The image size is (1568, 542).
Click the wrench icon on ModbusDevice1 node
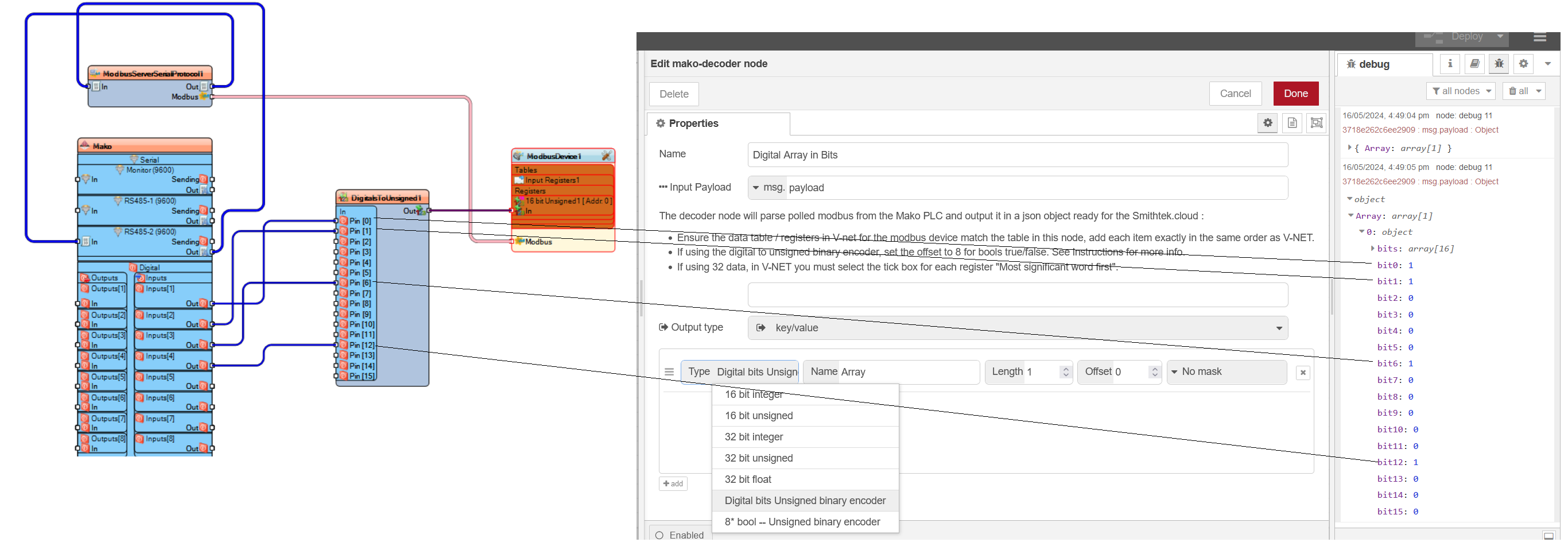point(606,156)
